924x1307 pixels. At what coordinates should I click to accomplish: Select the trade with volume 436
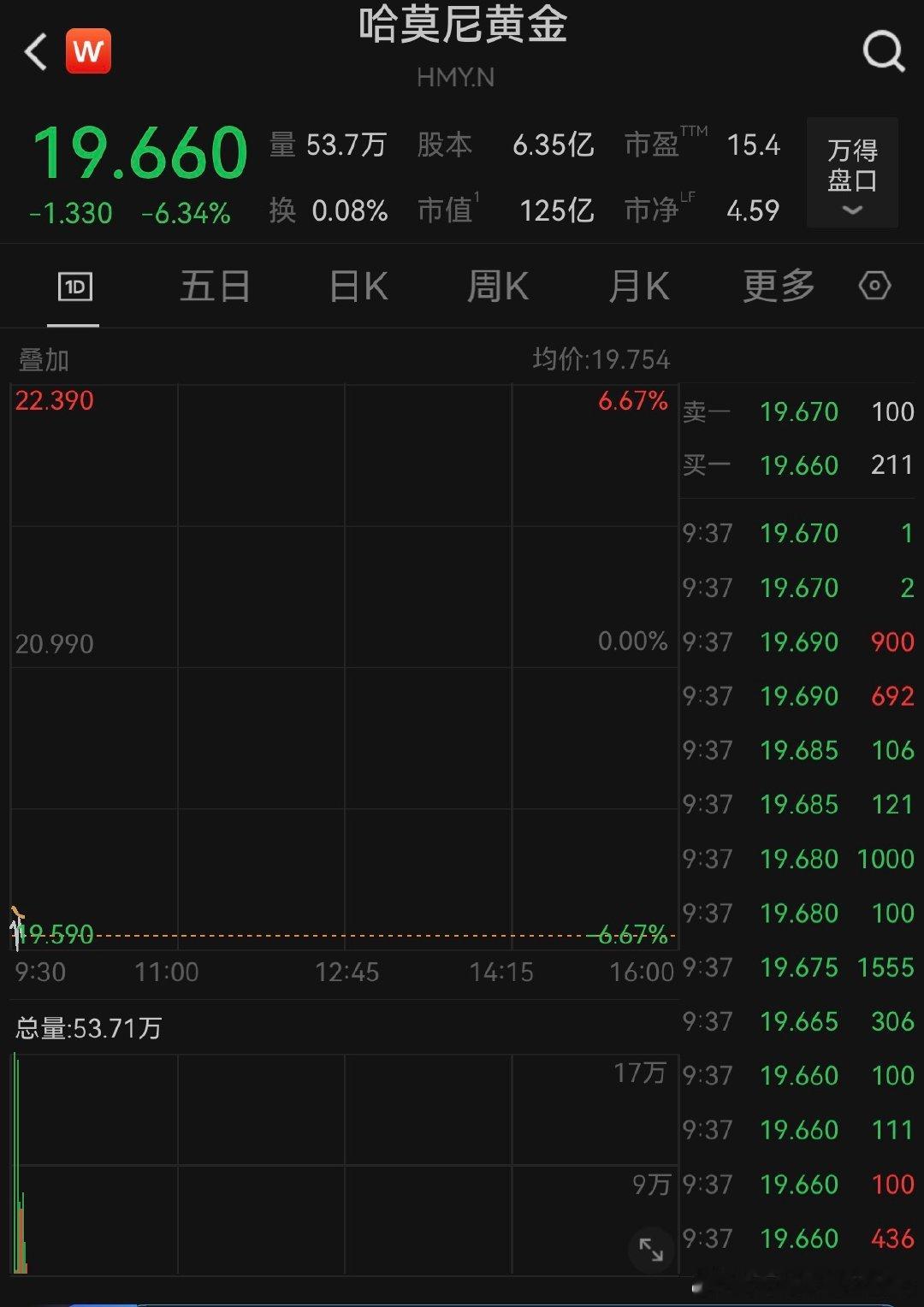(798, 1239)
